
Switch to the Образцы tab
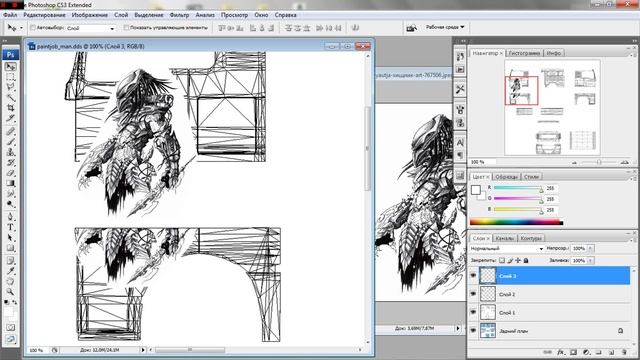pyautogui.click(x=506, y=177)
